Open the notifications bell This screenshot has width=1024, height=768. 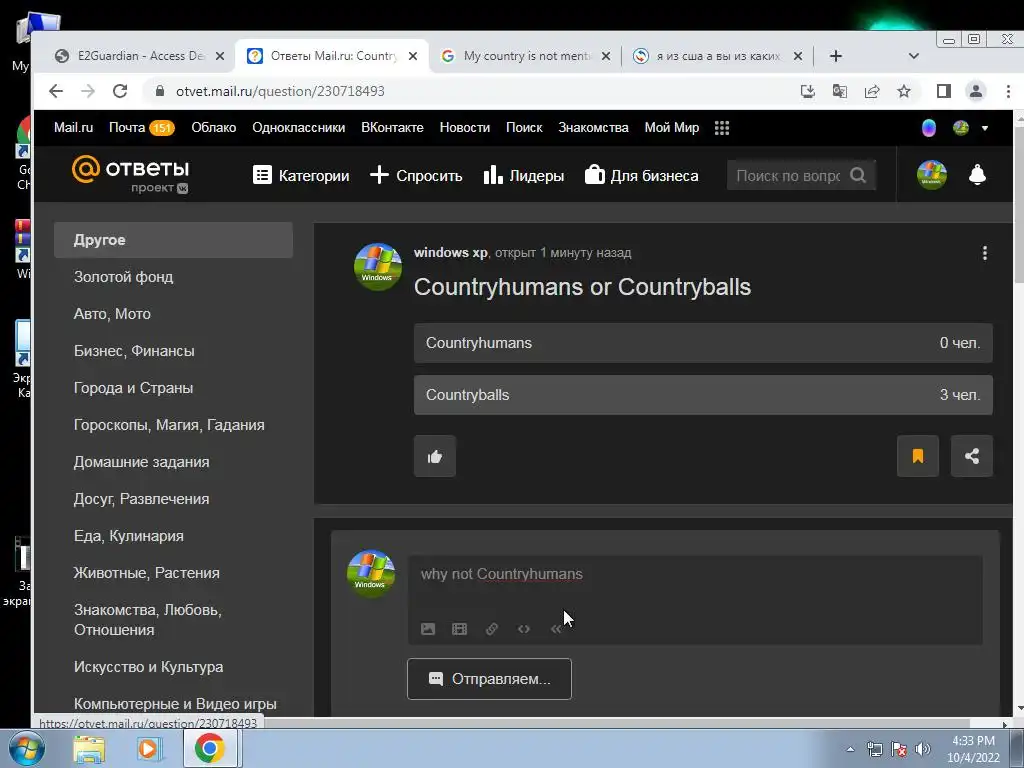pyautogui.click(x=977, y=175)
